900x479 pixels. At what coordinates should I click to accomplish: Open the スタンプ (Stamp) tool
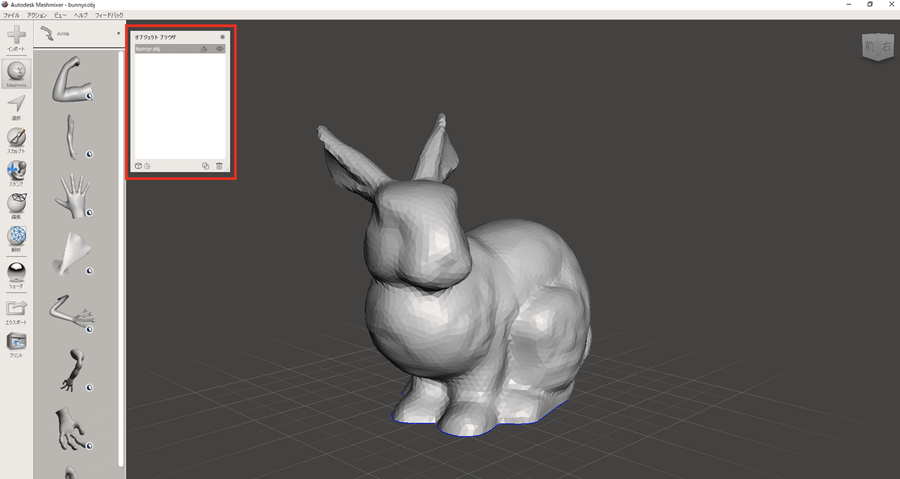pyautogui.click(x=16, y=171)
